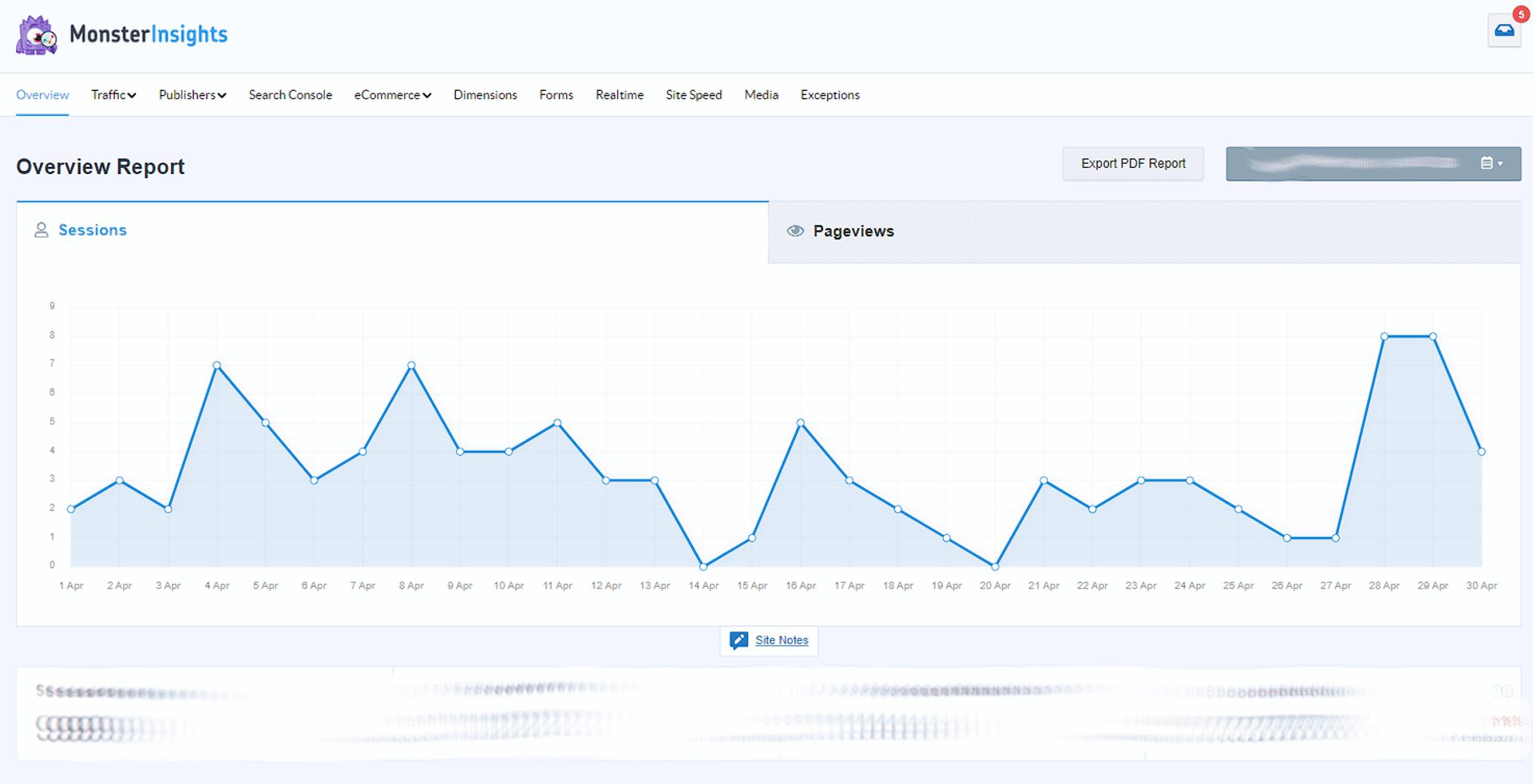
Task: Click the calendar icon in date picker
Action: coord(1486,164)
